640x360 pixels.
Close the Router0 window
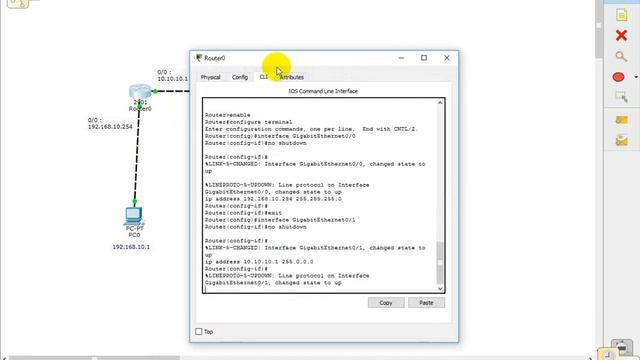pos(447,58)
